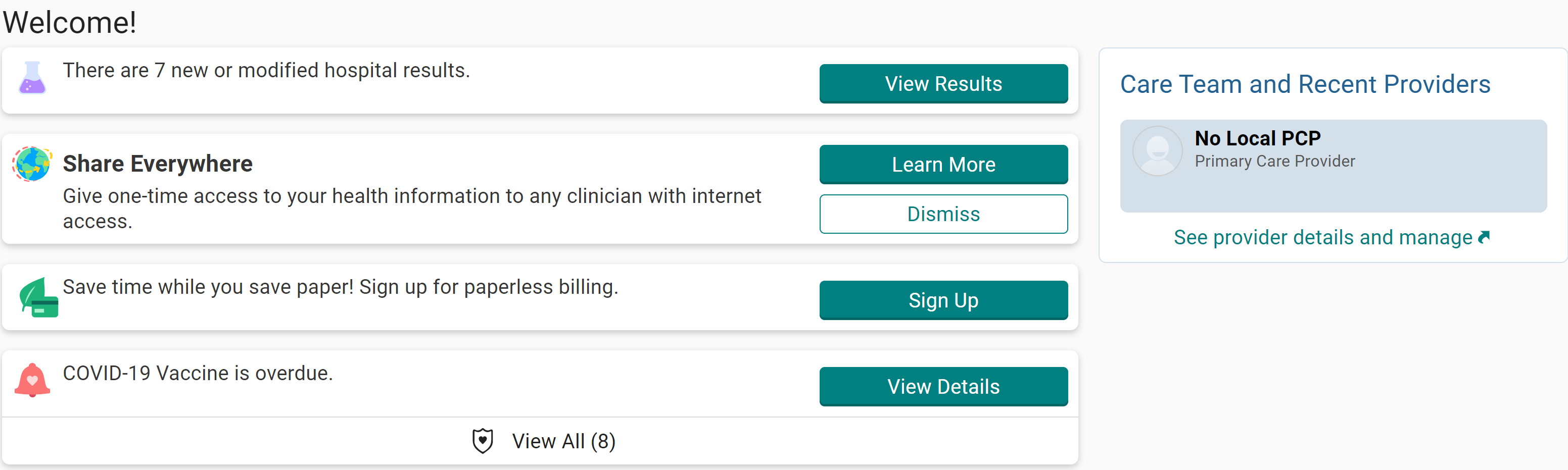The height and width of the screenshot is (470, 1568).
Task: Click the COVID-19 Vaccine is overdue text
Action: [198, 374]
